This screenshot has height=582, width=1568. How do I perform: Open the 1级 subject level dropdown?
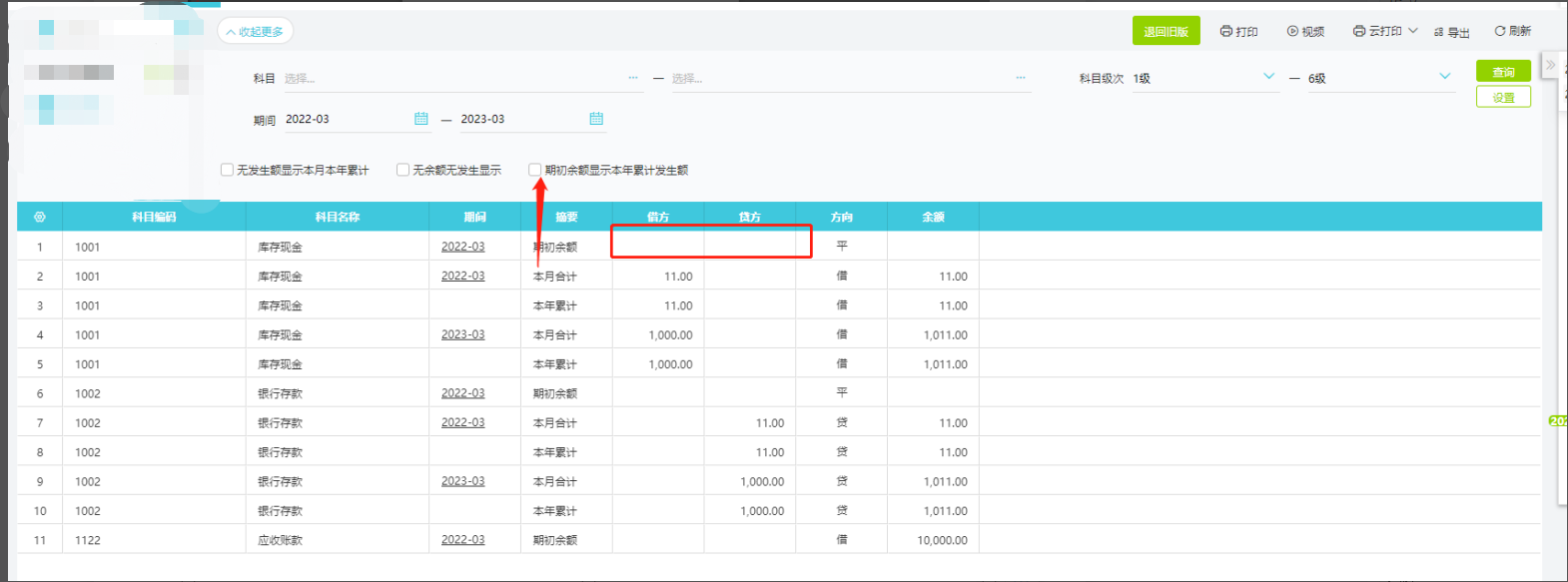tap(1268, 77)
